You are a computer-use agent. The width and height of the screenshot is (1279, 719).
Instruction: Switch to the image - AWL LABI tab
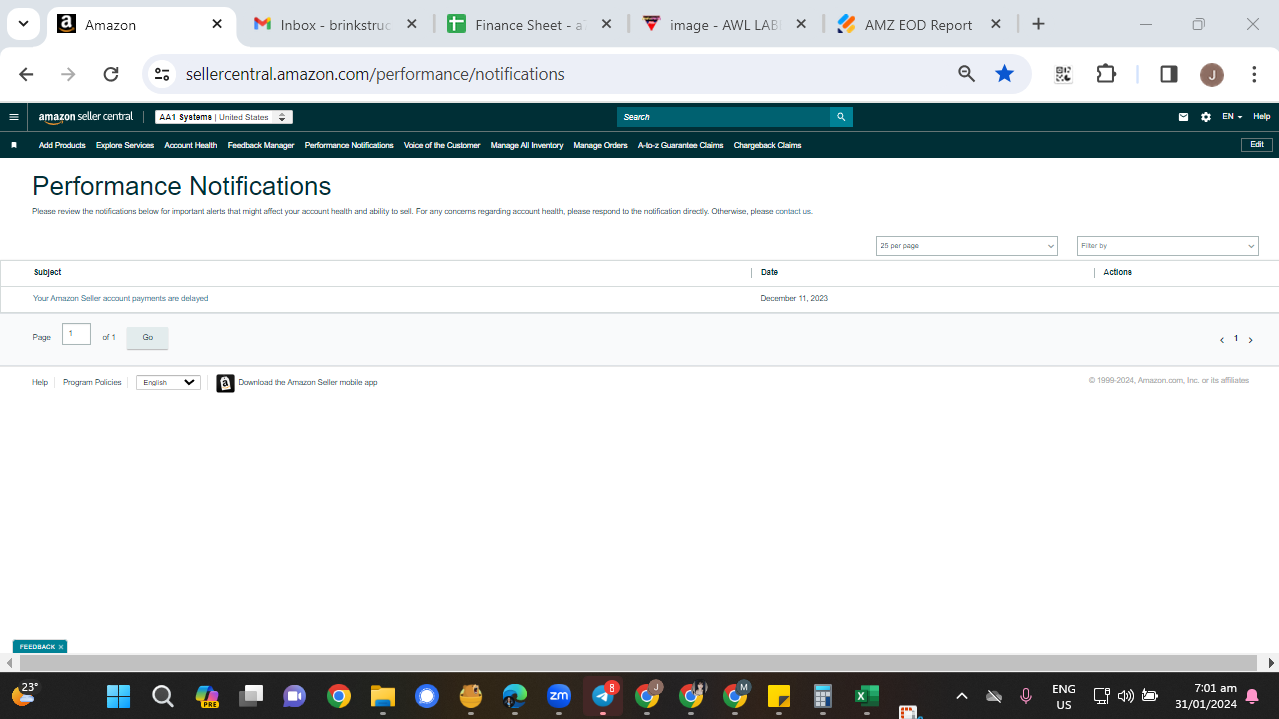click(726, 25)
